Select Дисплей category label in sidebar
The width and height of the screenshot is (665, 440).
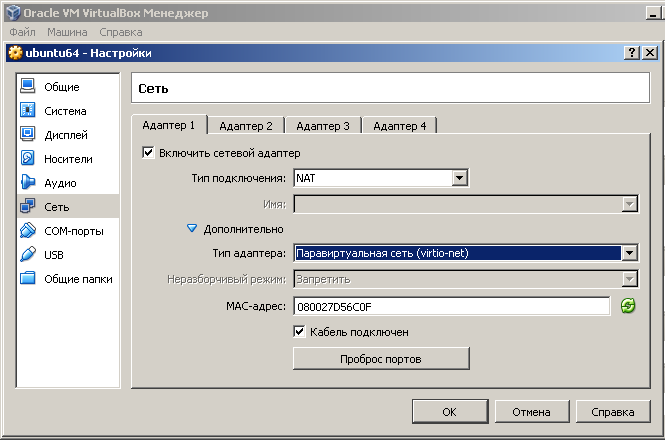click(66, 135)
